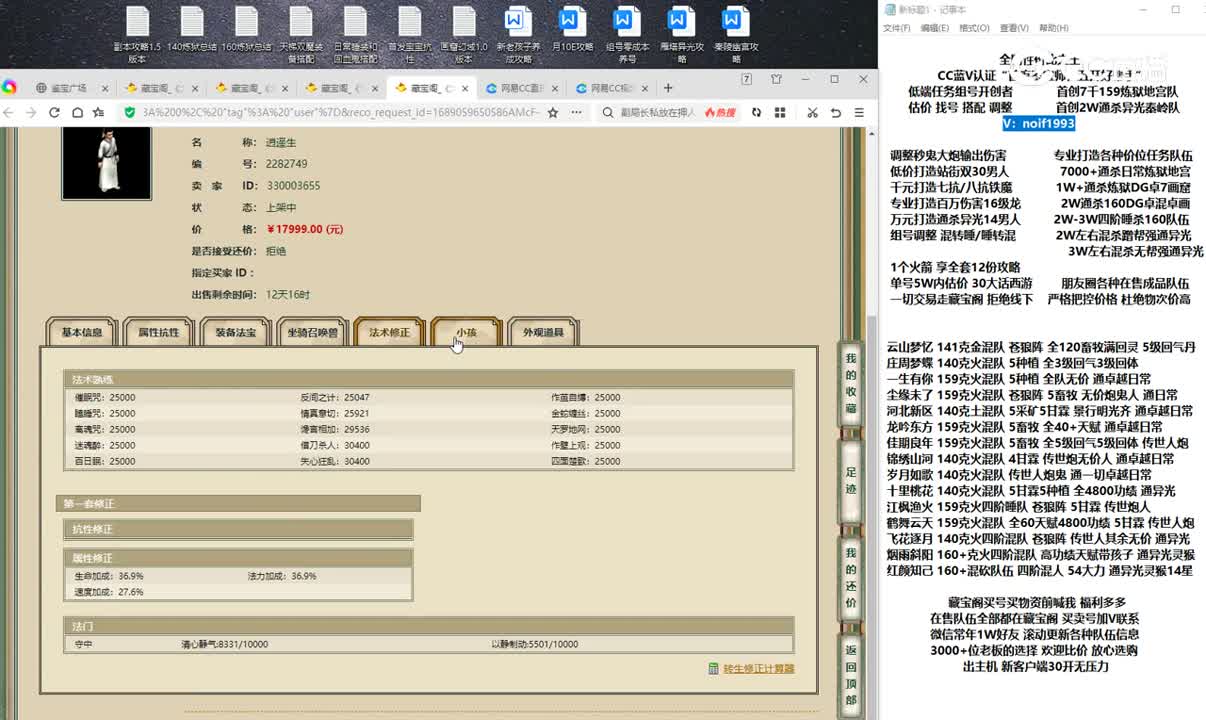
Task: Open the Notepad 查看(V) menu
Action: 1014,28
